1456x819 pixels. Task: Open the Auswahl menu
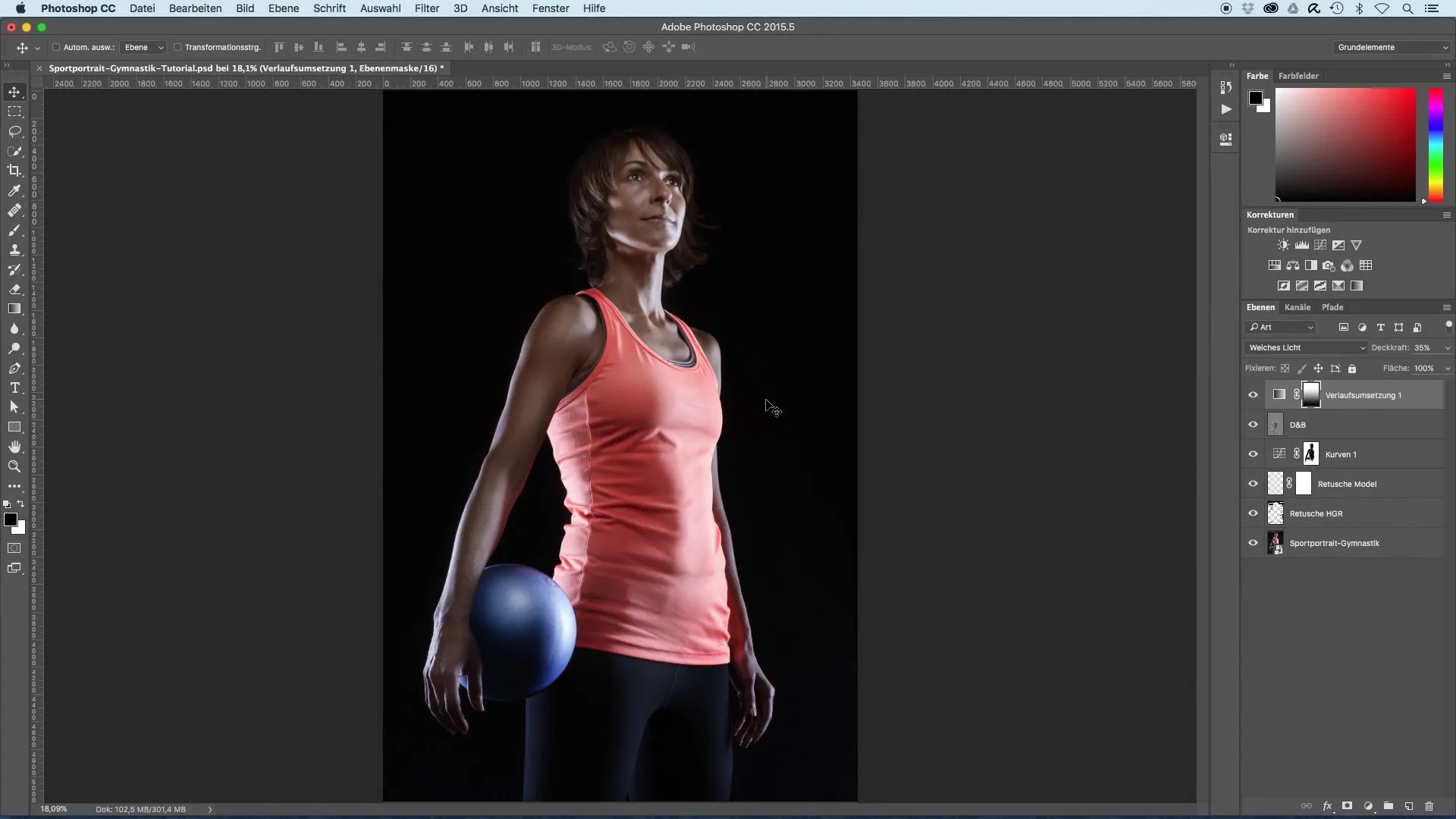pos(381,8)
